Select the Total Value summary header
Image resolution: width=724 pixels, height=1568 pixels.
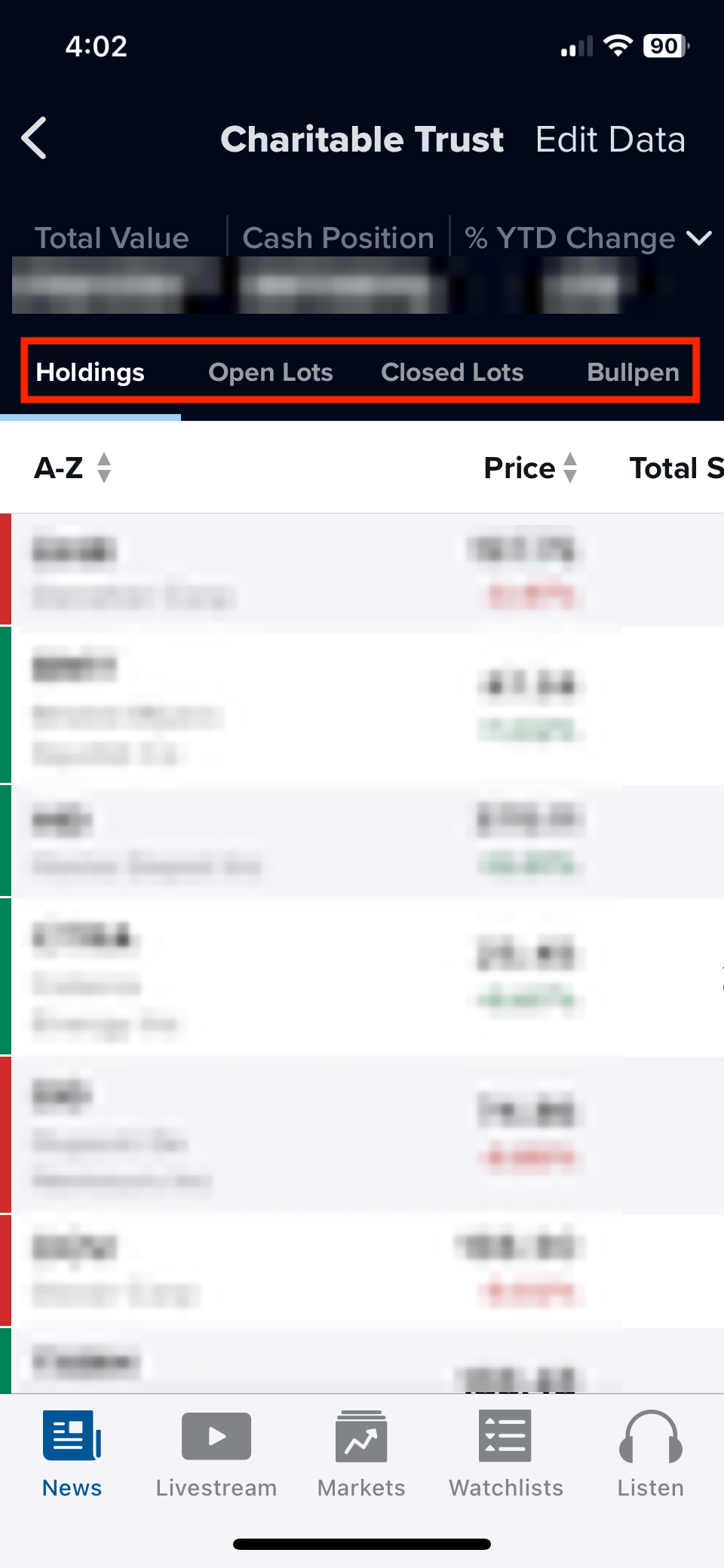[x=112, y=238]
